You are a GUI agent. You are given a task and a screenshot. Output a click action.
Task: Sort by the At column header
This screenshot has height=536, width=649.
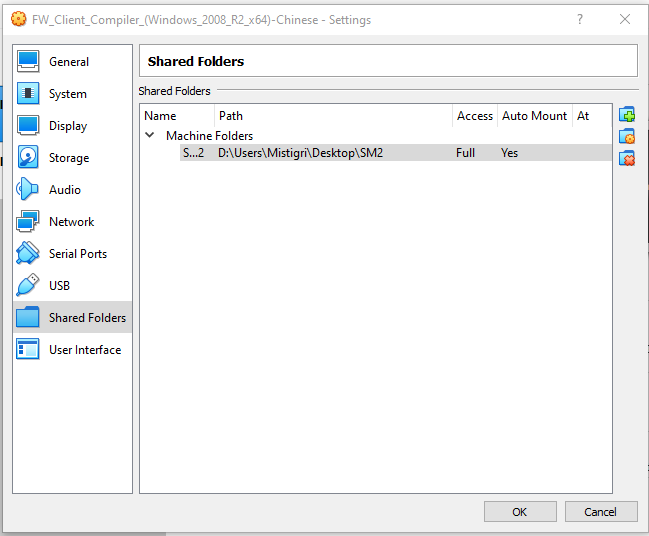592,115
